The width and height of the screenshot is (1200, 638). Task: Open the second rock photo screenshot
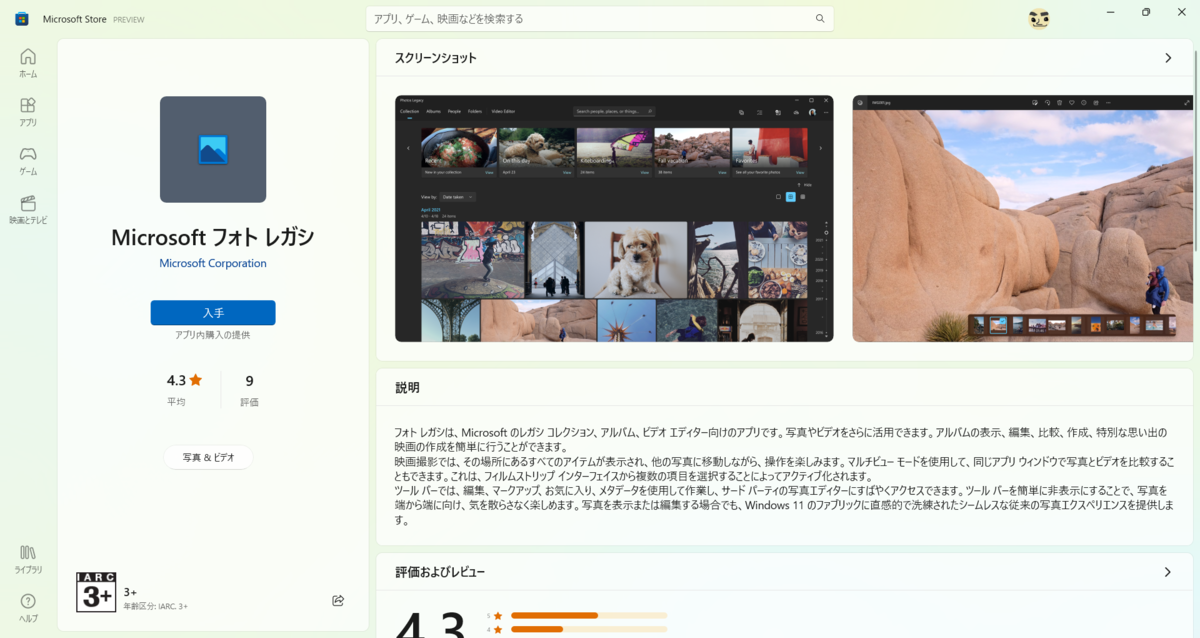click(1022, 218)
